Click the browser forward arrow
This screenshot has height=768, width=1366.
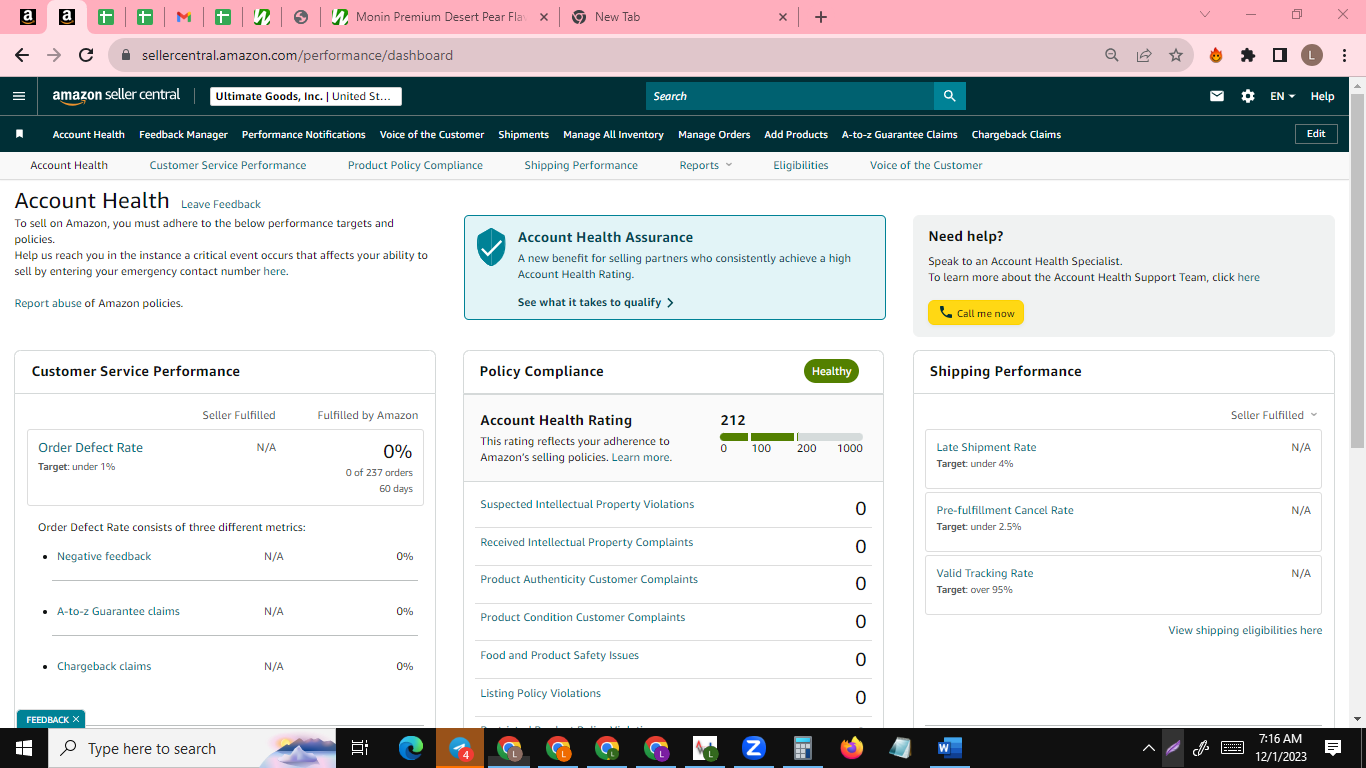tap(54, 55)
